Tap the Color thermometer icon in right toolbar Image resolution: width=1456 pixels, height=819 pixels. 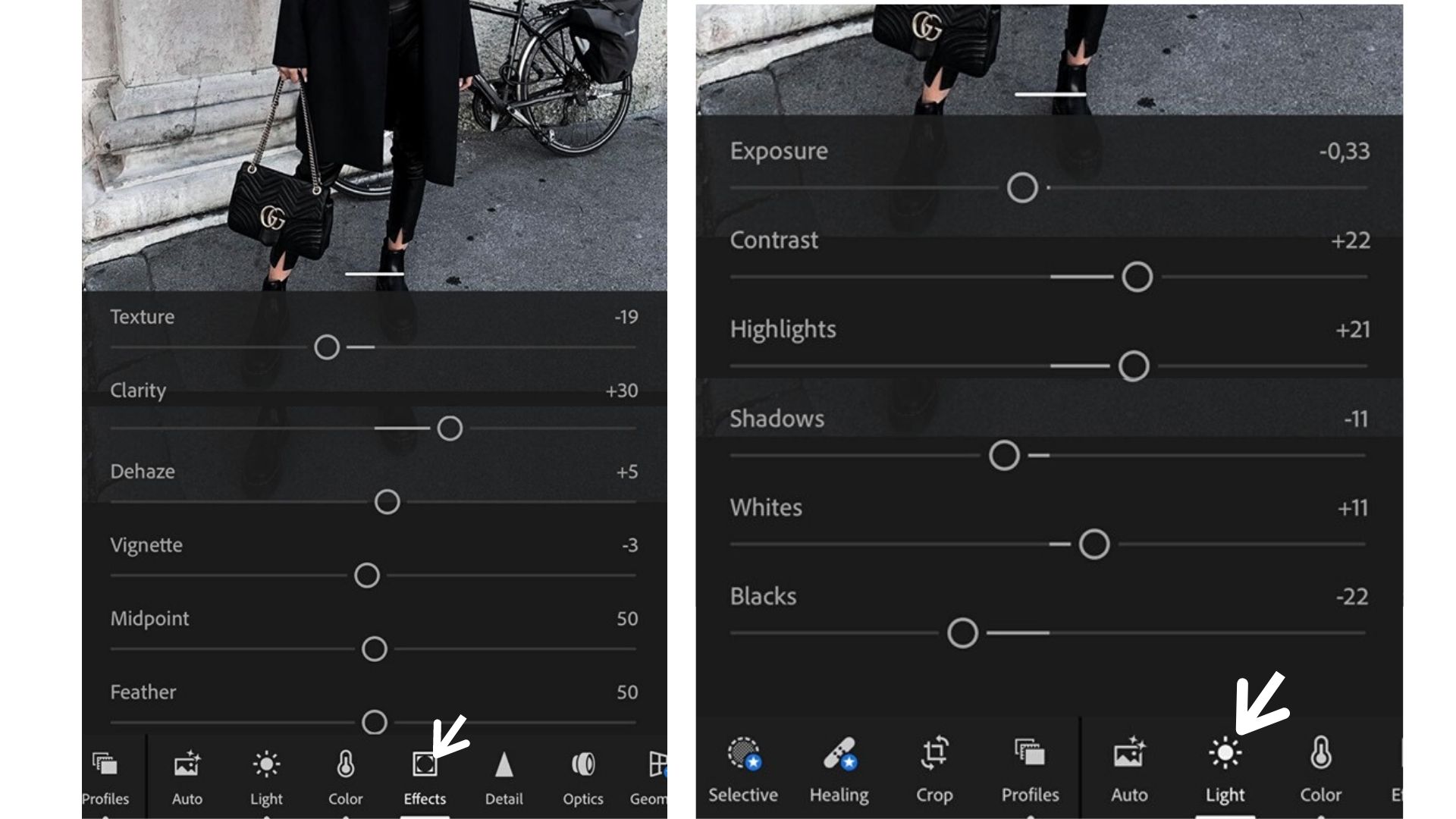pyautogui.click(x=1320, y=754)
